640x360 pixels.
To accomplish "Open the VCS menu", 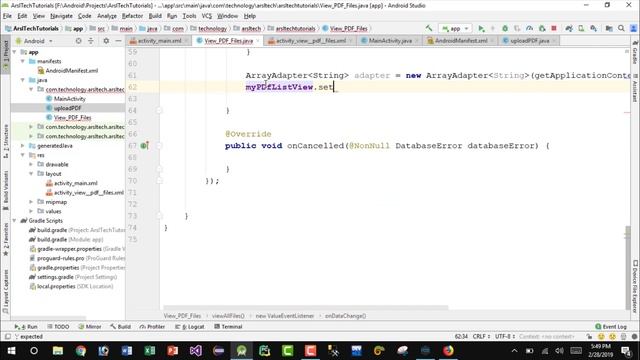I will (207, 16).
